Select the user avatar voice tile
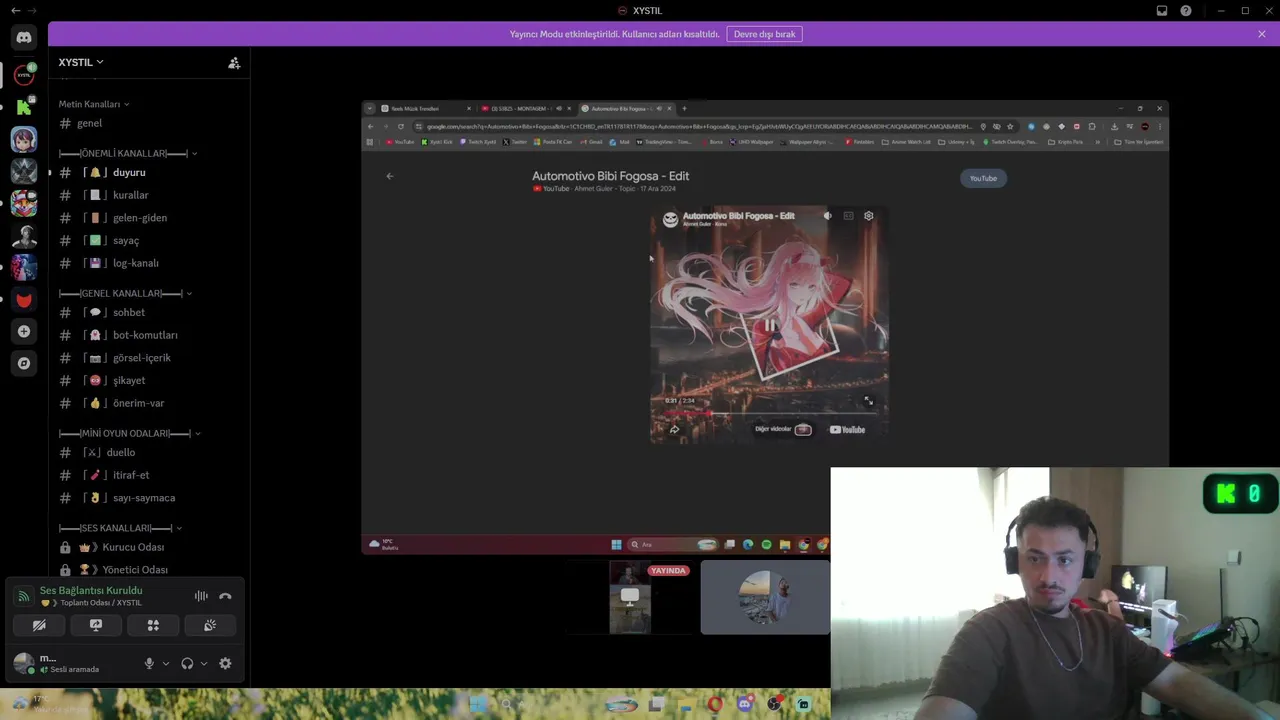This screenshot has width=1280, height=720. coord(765,597)
